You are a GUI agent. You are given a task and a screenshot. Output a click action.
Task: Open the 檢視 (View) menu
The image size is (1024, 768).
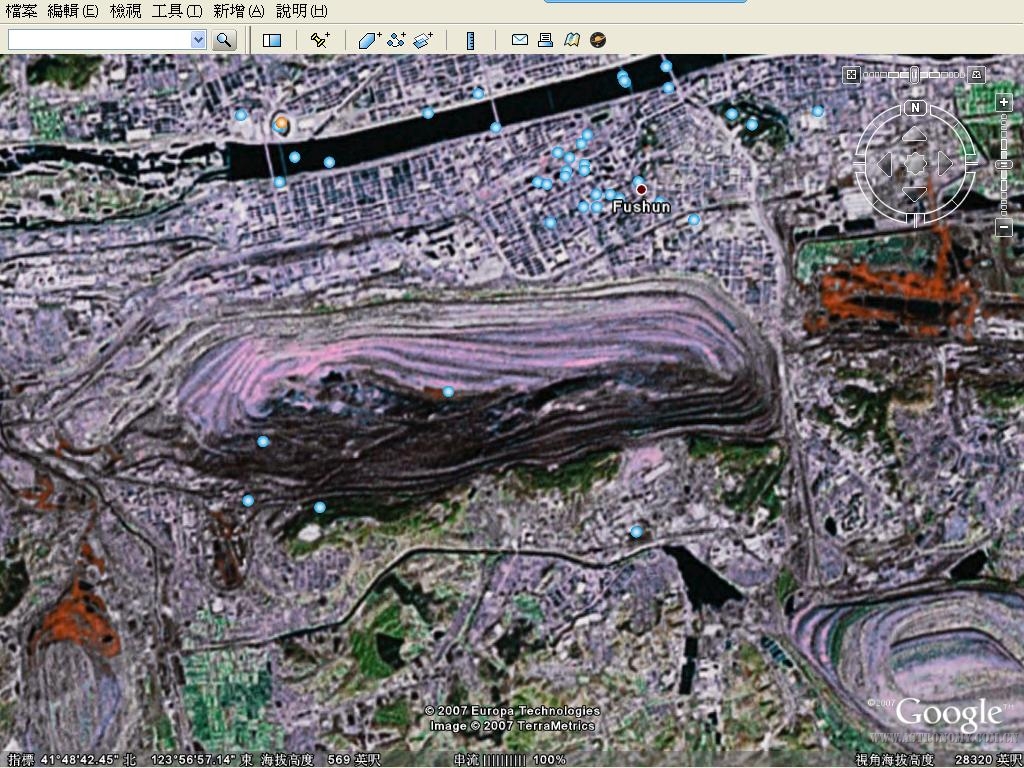pyautogui.click(x=125, y=11)
